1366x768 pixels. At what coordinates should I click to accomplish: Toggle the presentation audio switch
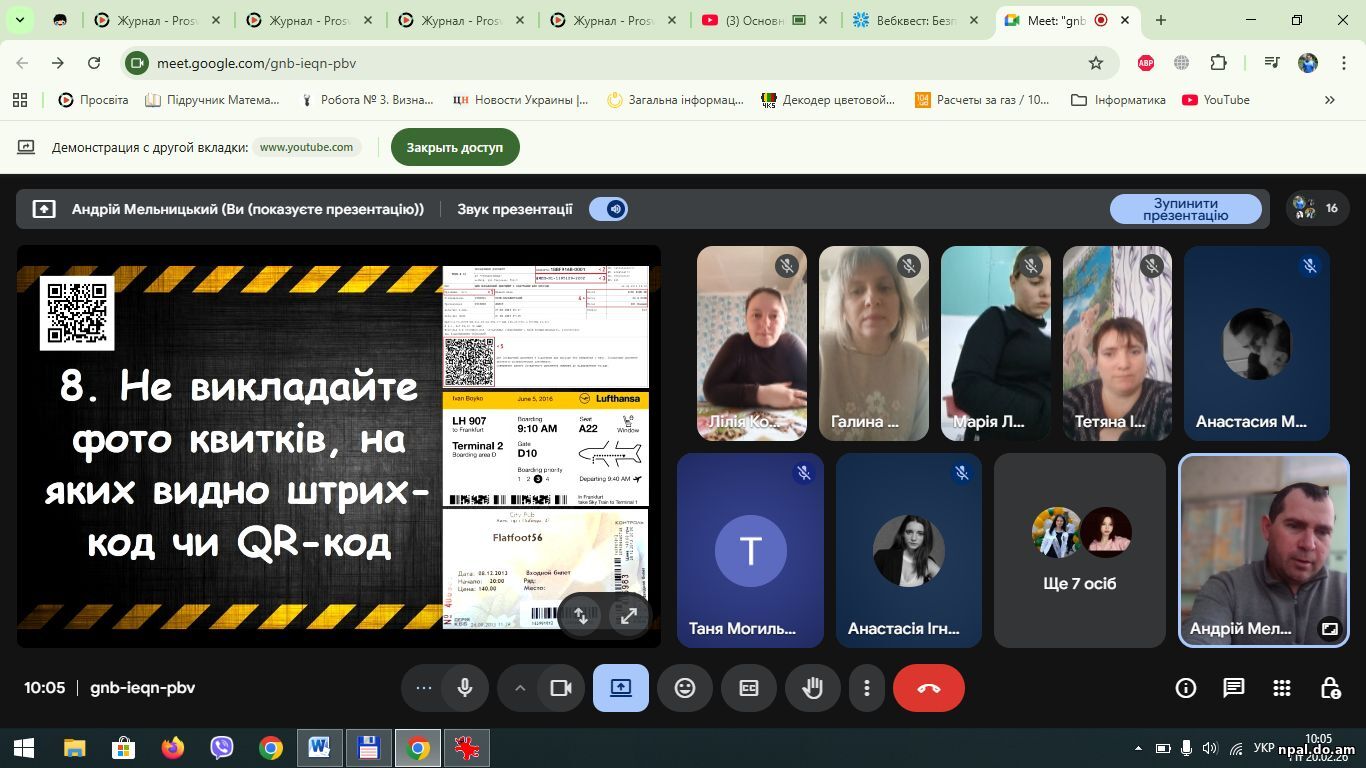608,209
